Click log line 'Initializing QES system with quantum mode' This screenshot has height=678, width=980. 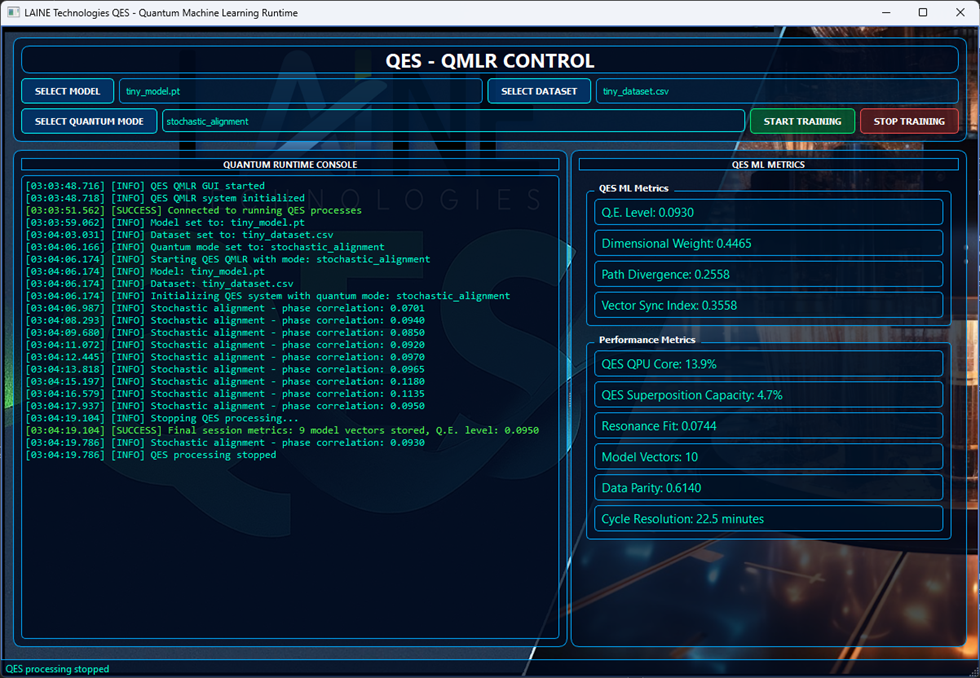point(268,296)
